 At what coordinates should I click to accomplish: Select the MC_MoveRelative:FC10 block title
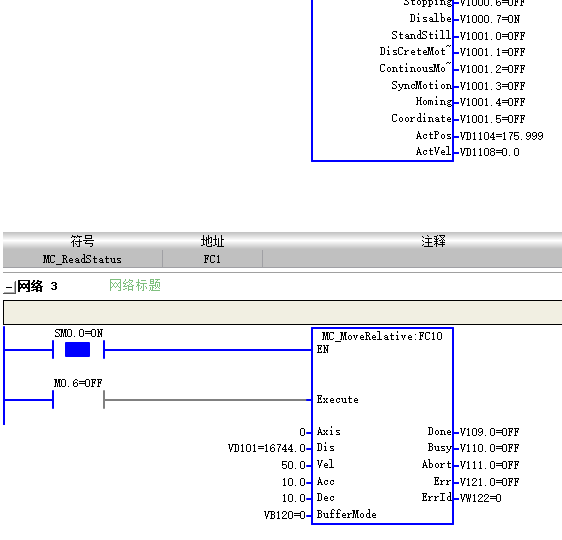pos(382,336)
